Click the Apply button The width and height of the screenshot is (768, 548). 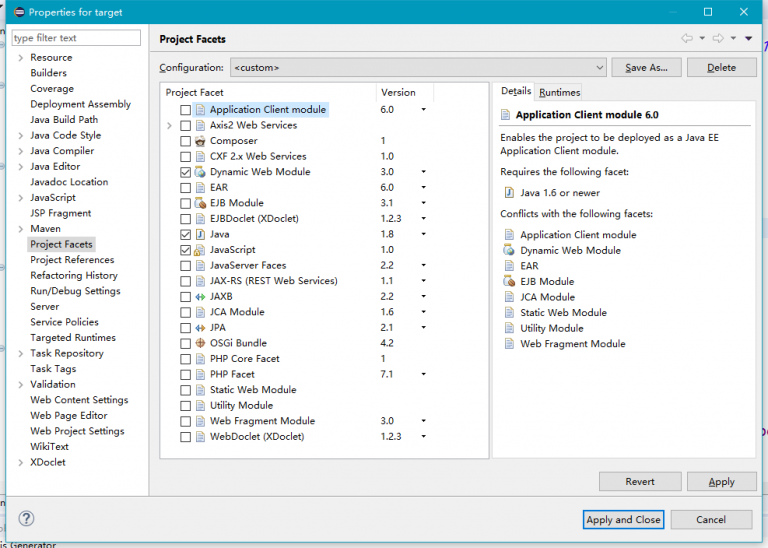721,482
